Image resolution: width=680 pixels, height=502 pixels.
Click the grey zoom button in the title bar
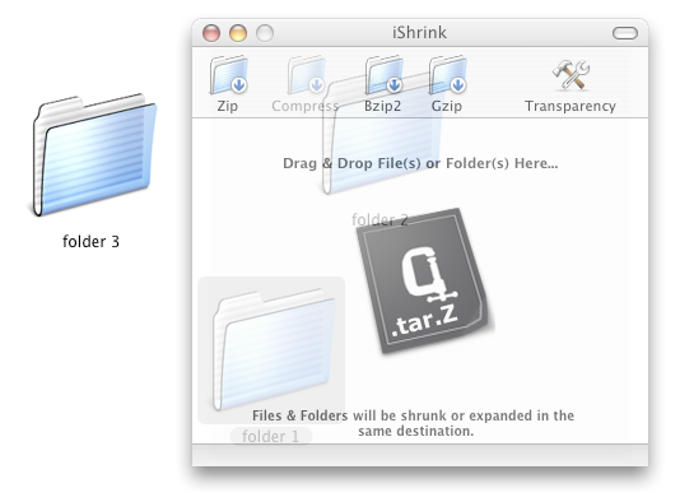click(265, 33)
